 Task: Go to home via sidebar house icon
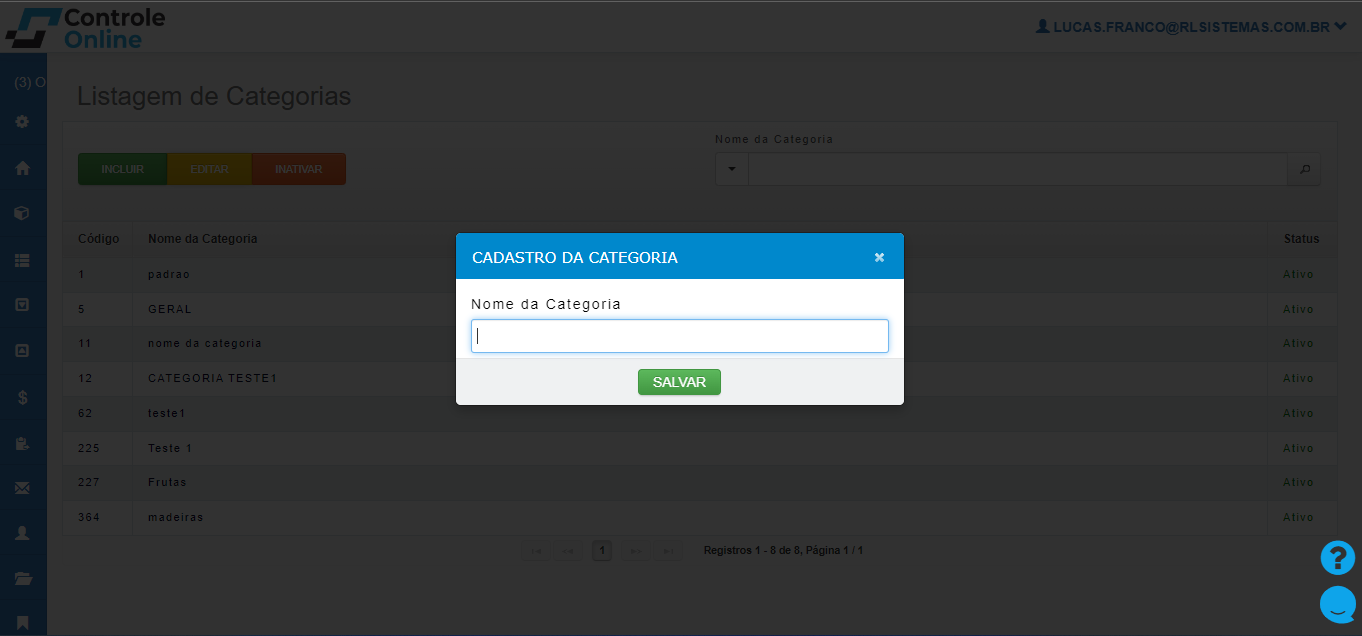point(22,168)
